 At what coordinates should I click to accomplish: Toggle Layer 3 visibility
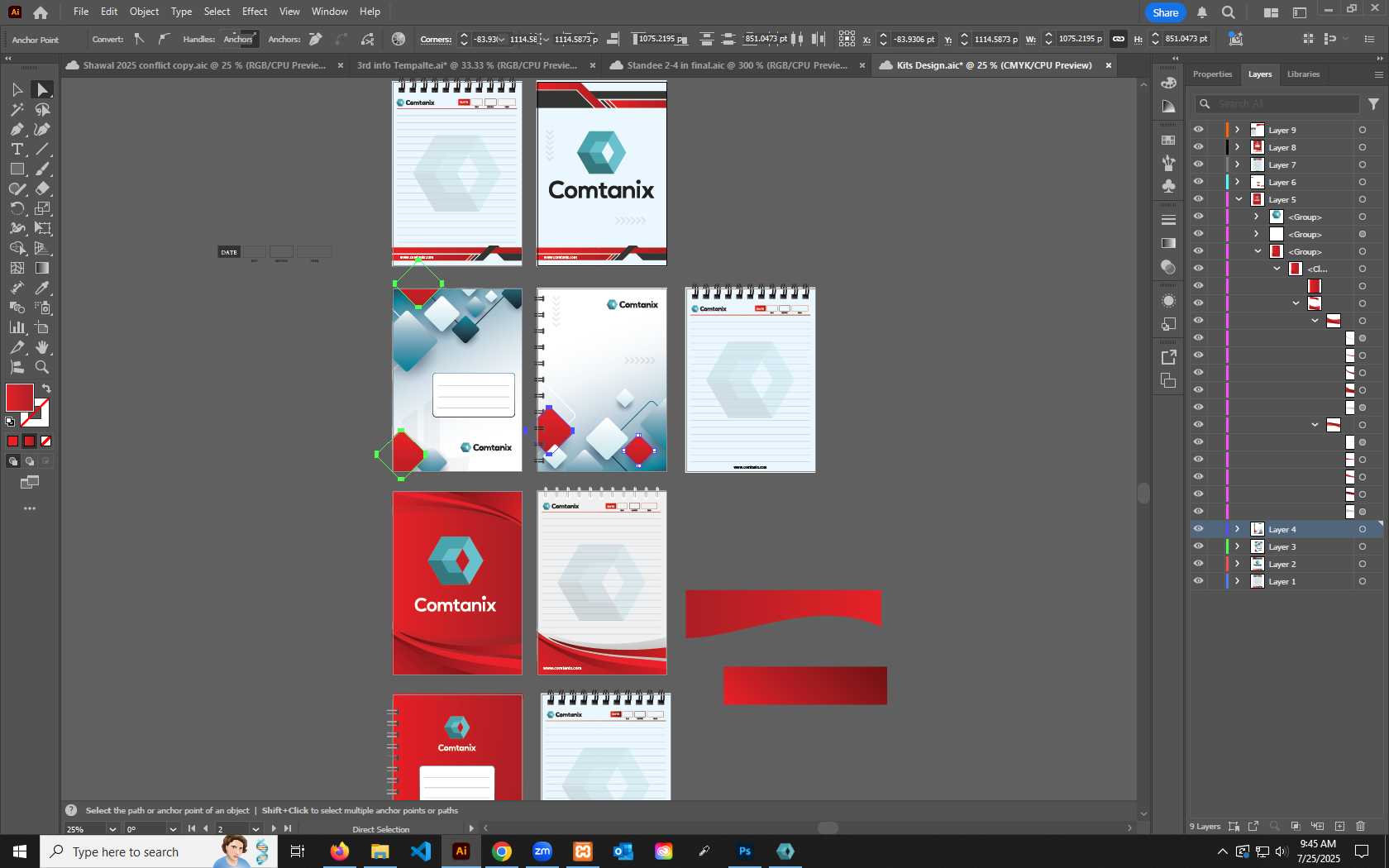(x=1198, y=546)
